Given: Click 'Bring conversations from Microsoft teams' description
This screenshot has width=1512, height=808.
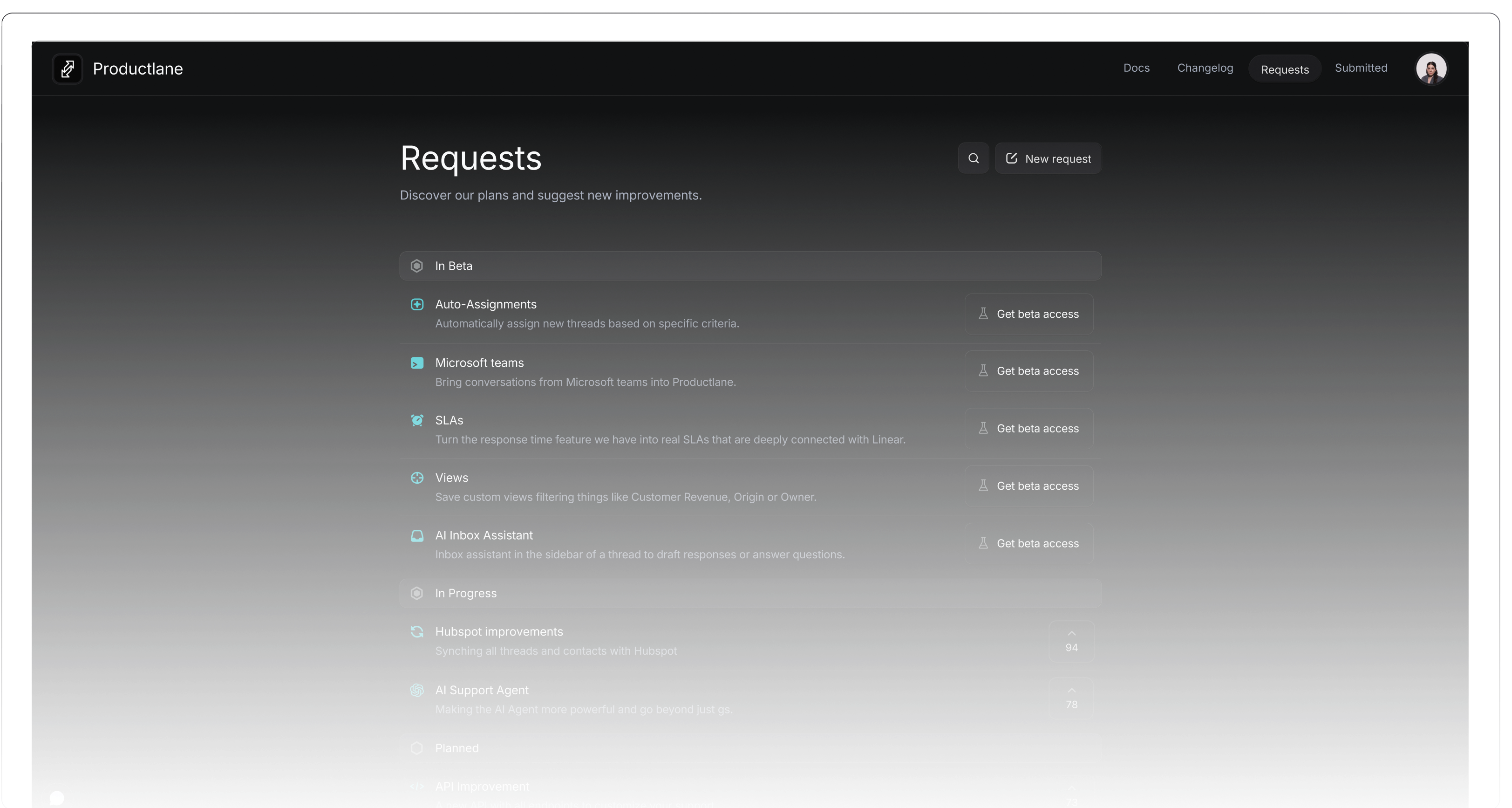Looking at the screenshot, I should (x=585, y=382).
